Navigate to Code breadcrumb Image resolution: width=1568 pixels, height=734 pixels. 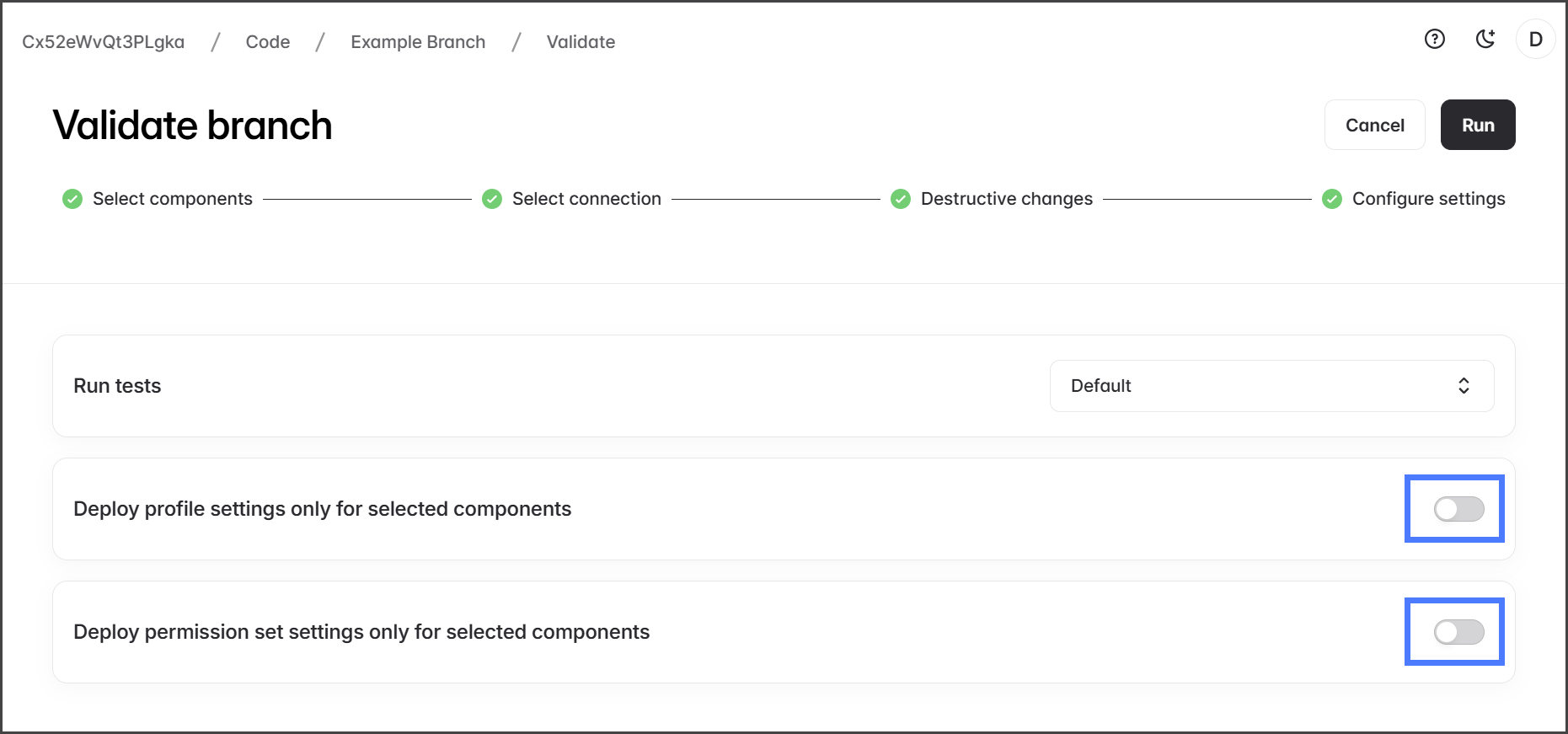268,42
